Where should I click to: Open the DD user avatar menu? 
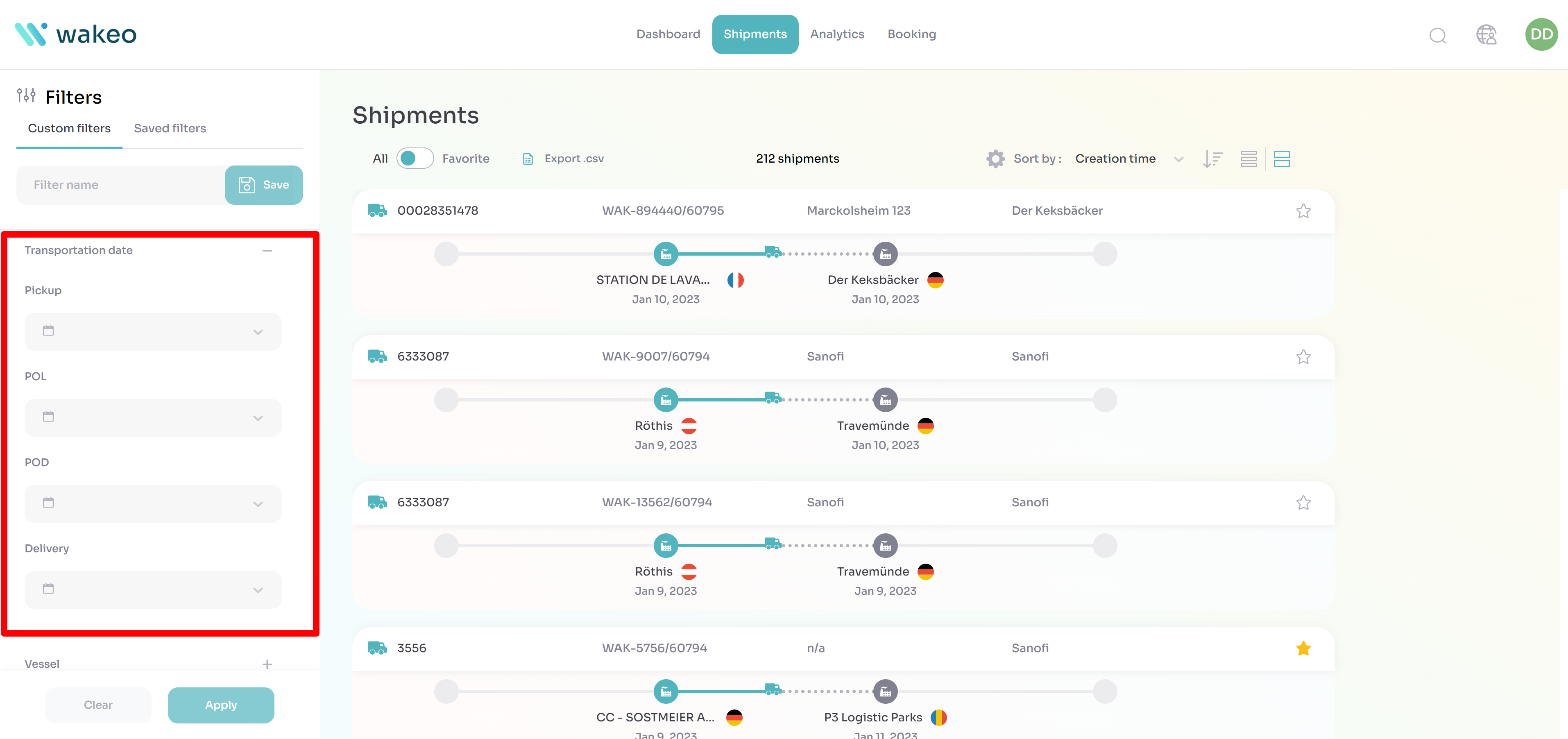click(1541, 35)
